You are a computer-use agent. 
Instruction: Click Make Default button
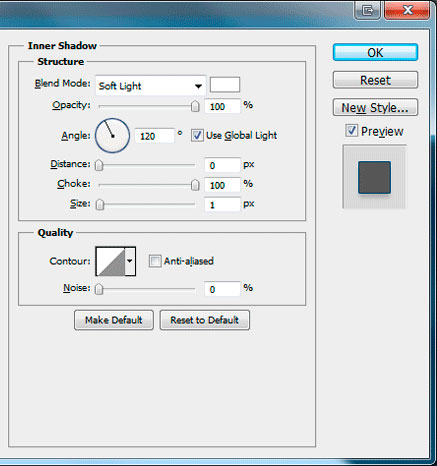click(114, 320)
